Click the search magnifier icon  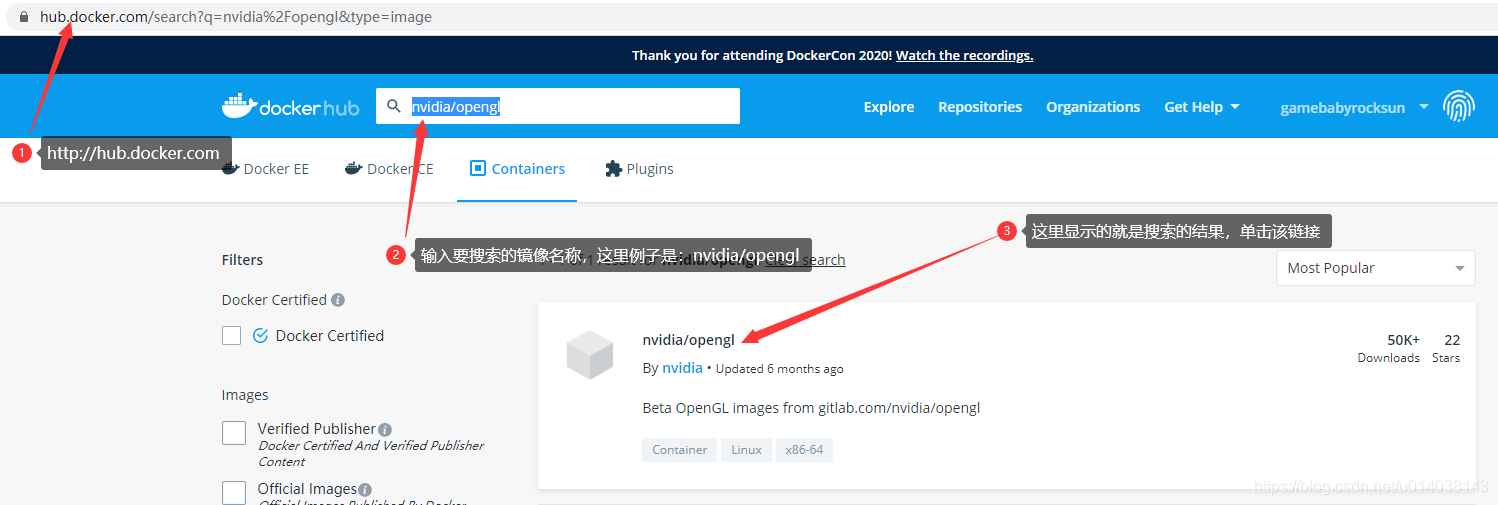click(393, 106)
